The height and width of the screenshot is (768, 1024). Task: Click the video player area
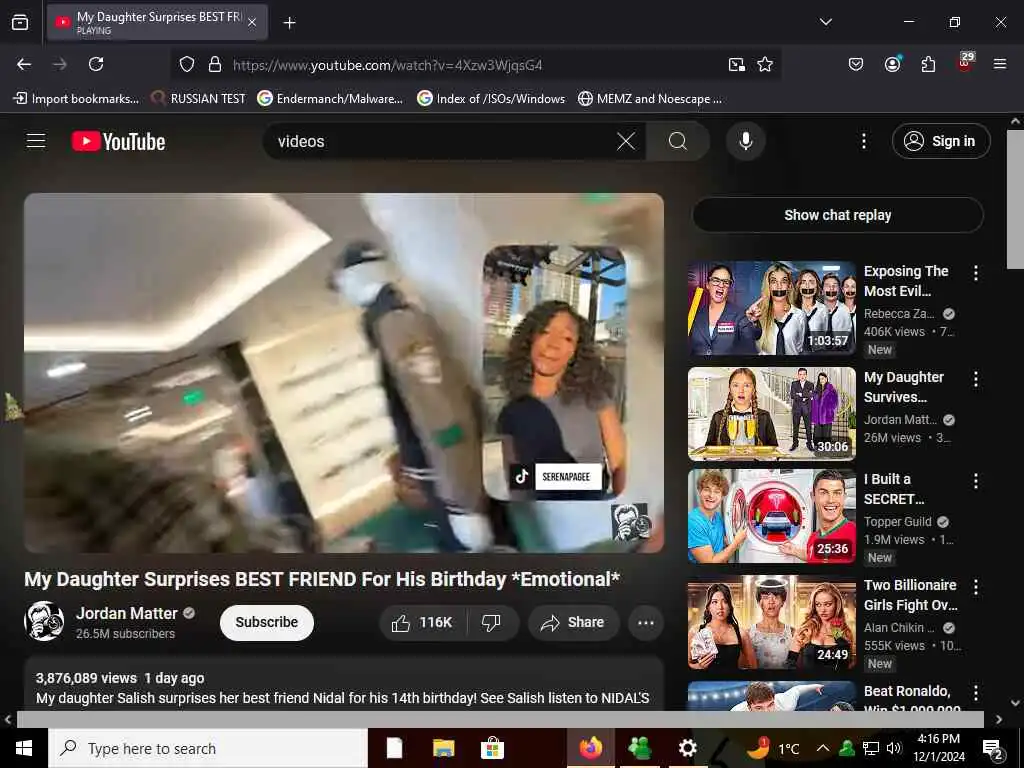344,373
